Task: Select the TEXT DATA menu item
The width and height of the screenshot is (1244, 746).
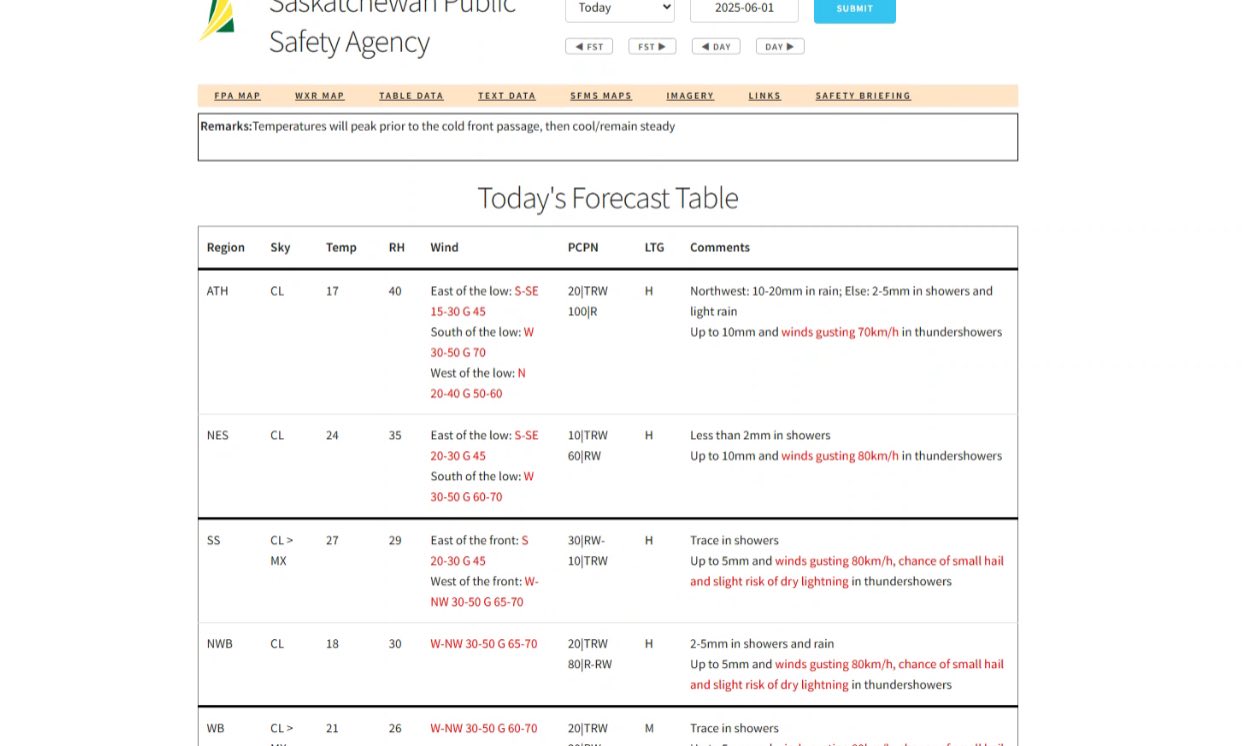Action: tap(507, 96)
